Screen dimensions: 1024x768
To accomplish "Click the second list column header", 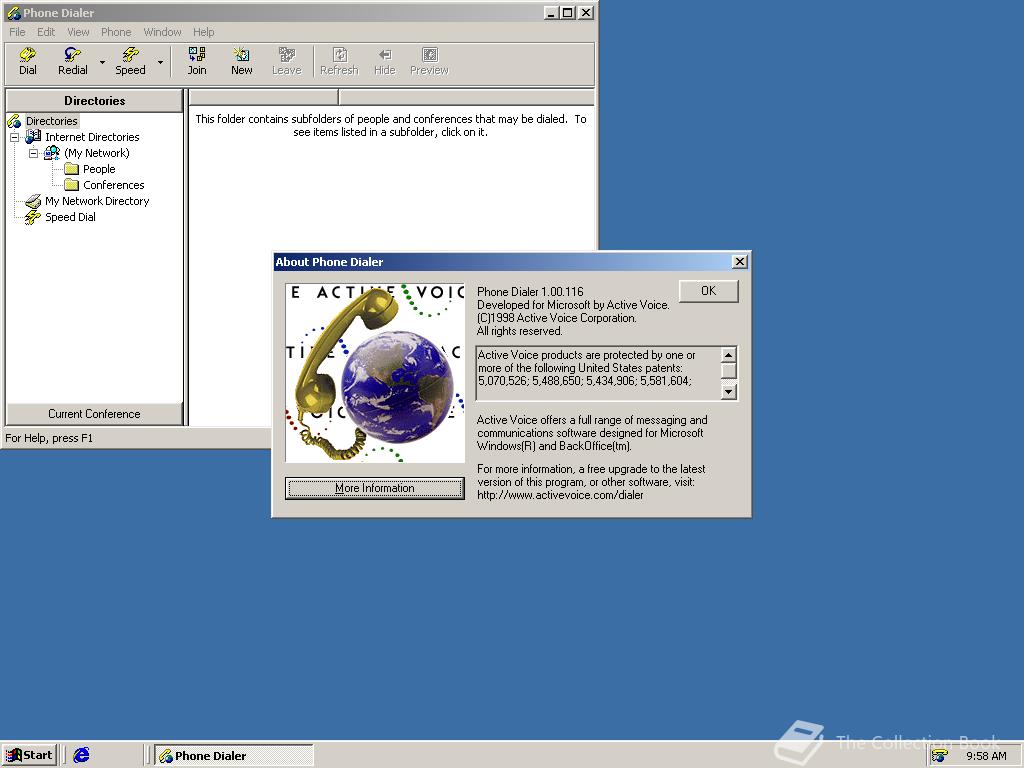I will (x=466, y=97).
